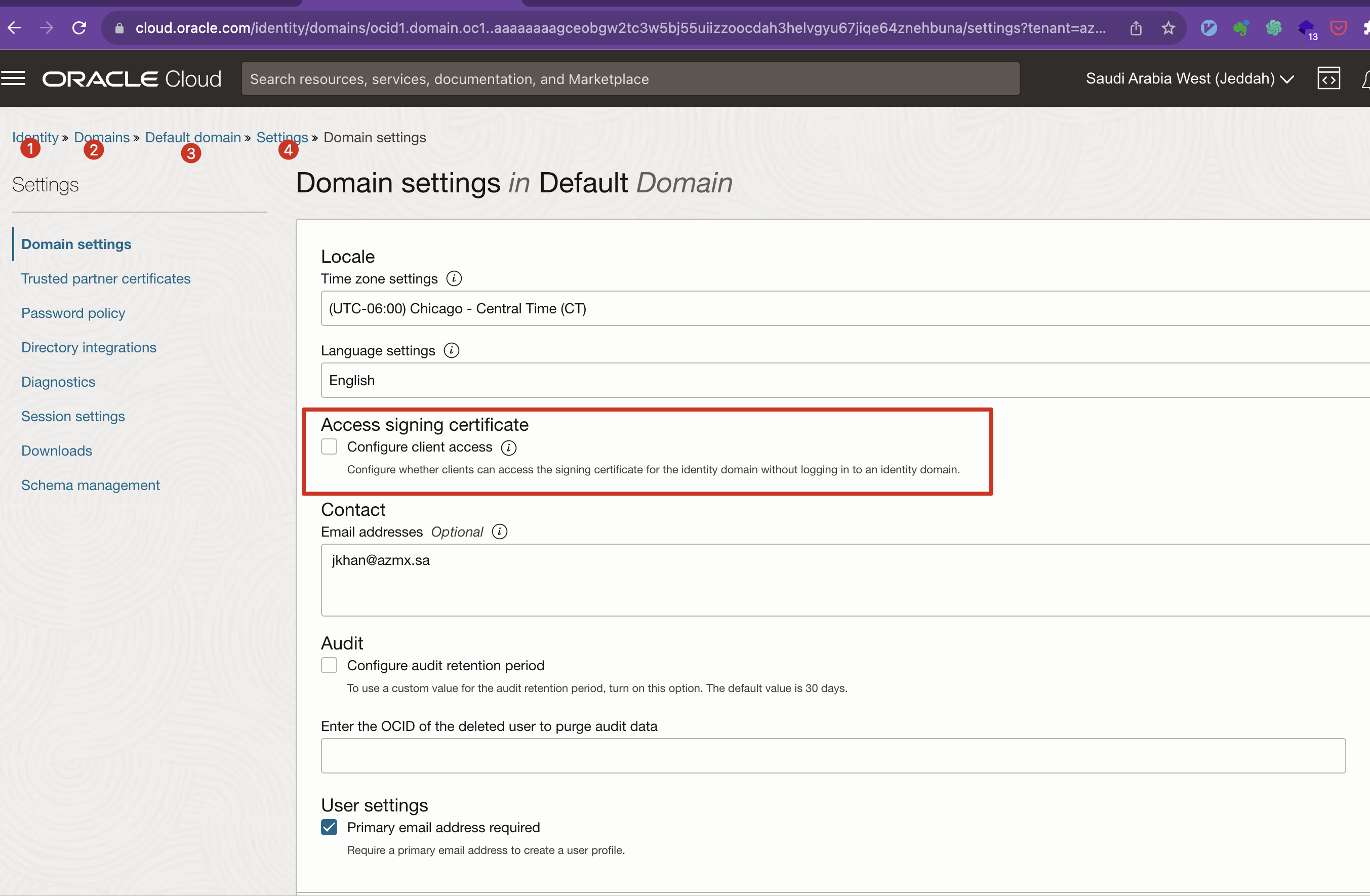Screen dimensions: 1370x896
Task: Click the info icon next to Time zone settings
Action: 454,278
